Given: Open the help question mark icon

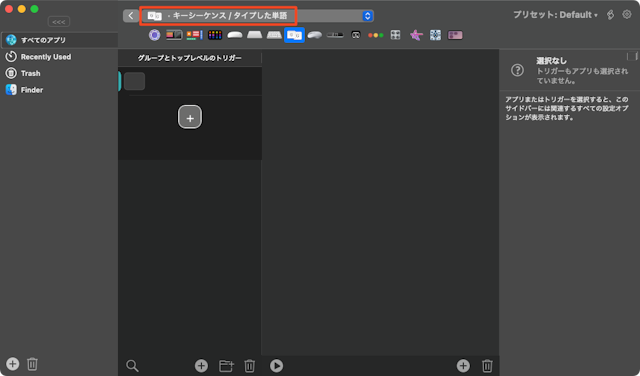Looking at the screenshot, I should pos(517,70).
